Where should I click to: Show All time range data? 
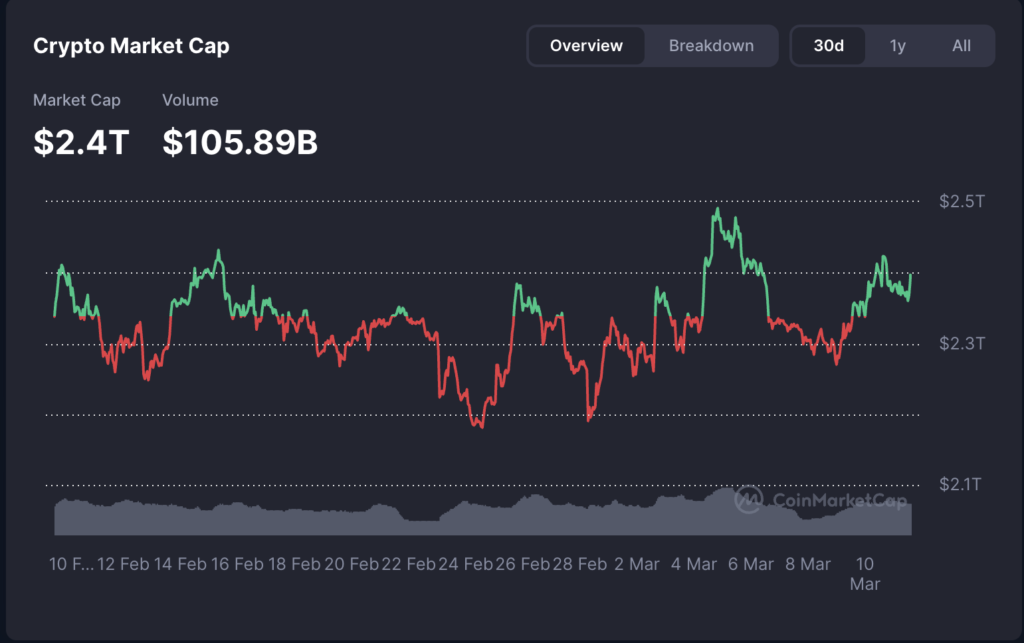[961, 46]
